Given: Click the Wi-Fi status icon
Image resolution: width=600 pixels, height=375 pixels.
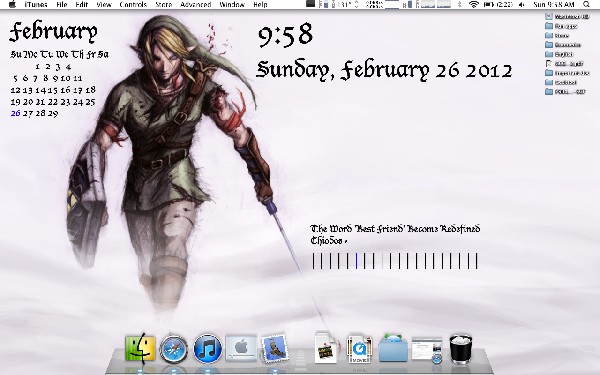Looking at the screenshot, I should [x=474, y=5].
